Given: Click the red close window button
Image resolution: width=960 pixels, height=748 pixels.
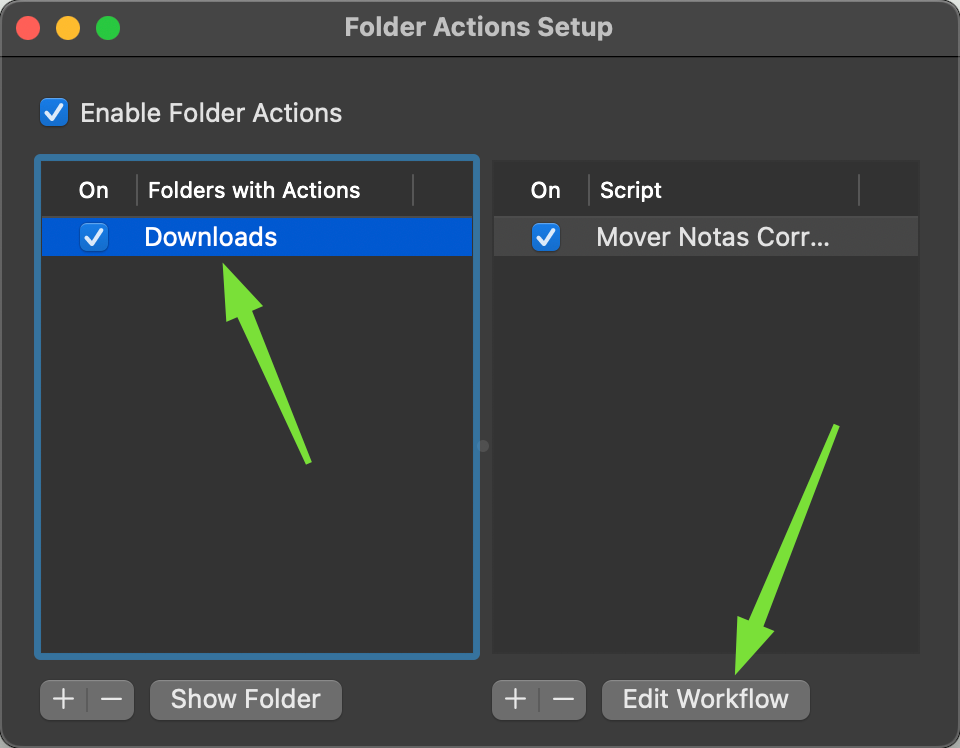Looking at the screenshot, I should pyautogui.click(x=28, y=28).
